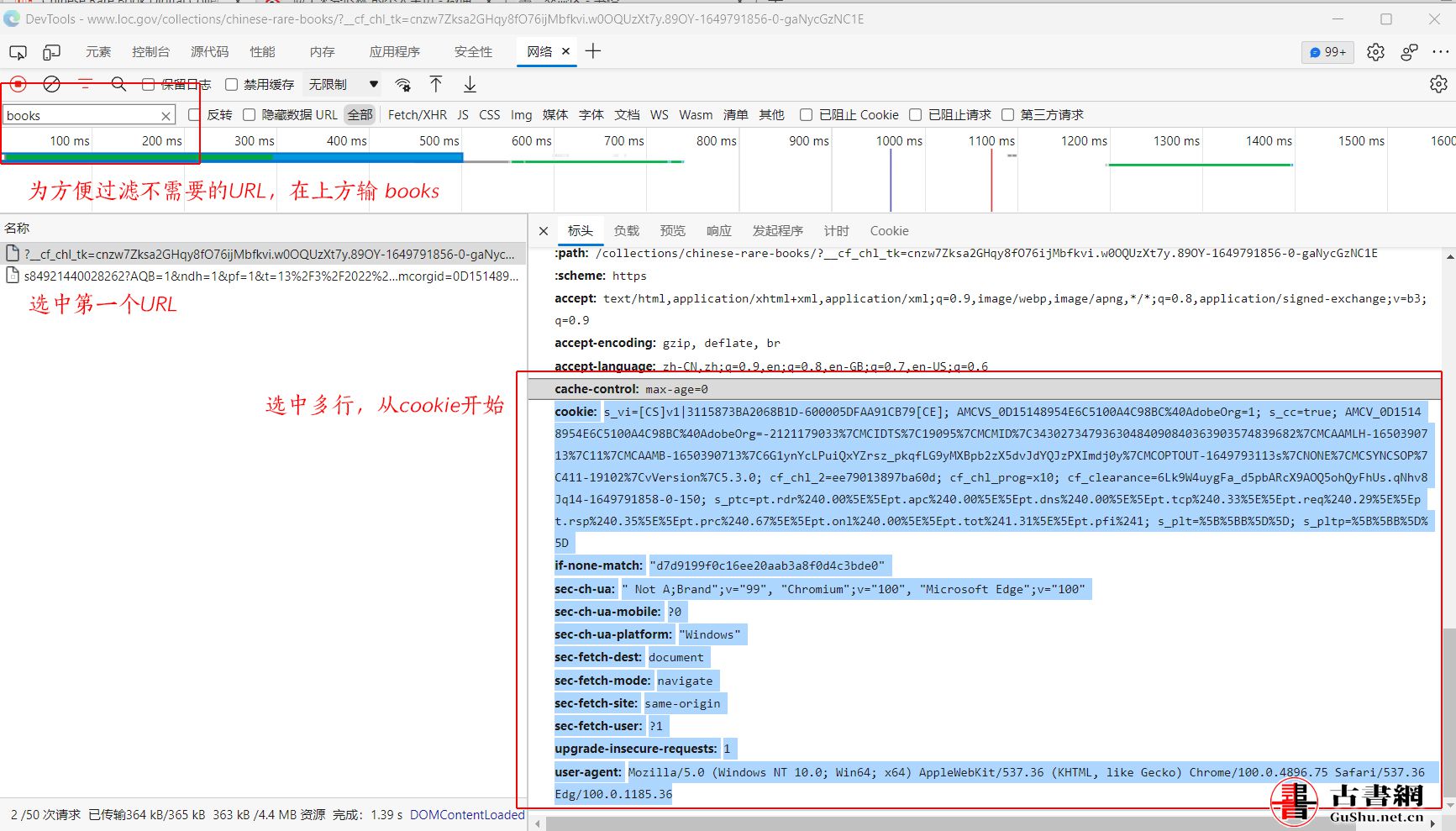Select the ?__cf_chl_tk request row
Screen dimensions: 1456x831
(x=264, y=254)
